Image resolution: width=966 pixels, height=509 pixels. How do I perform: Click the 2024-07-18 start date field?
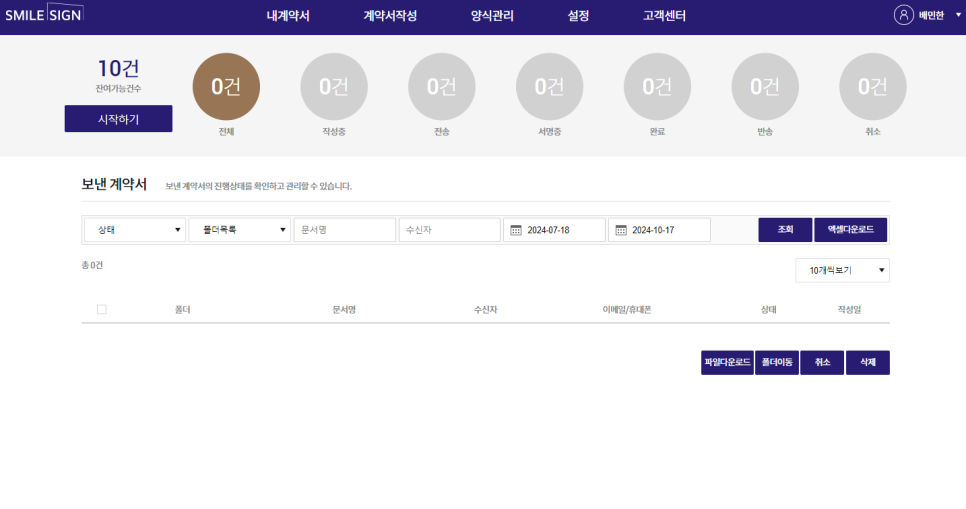point(554,230)
